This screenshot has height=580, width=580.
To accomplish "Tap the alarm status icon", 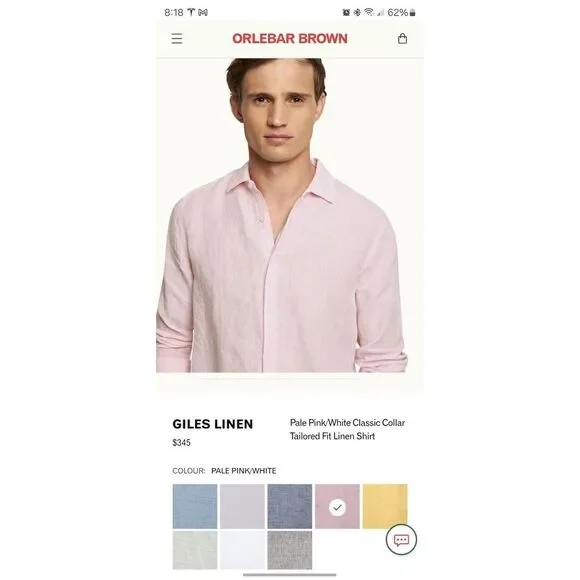I will (x=346, y=13).
